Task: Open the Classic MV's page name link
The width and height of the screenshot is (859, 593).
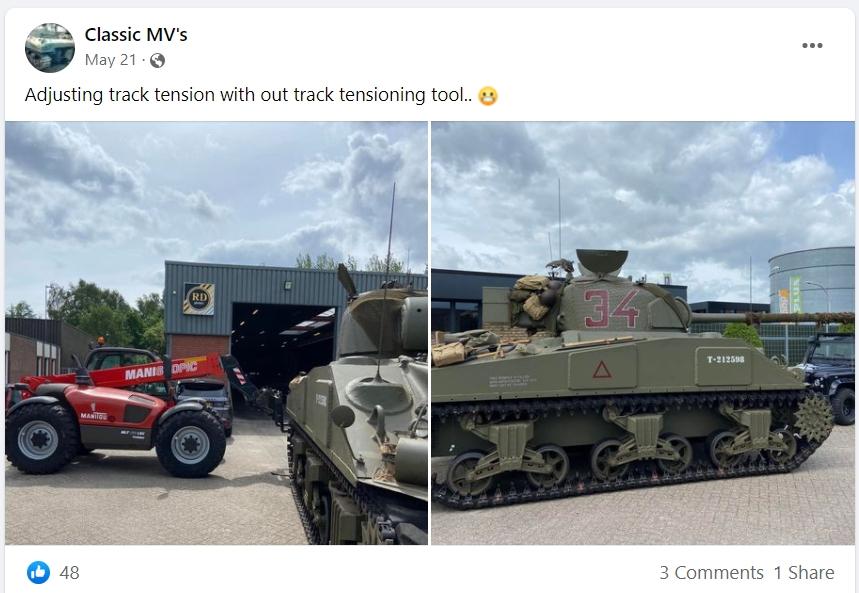Action: coord(136,35)
